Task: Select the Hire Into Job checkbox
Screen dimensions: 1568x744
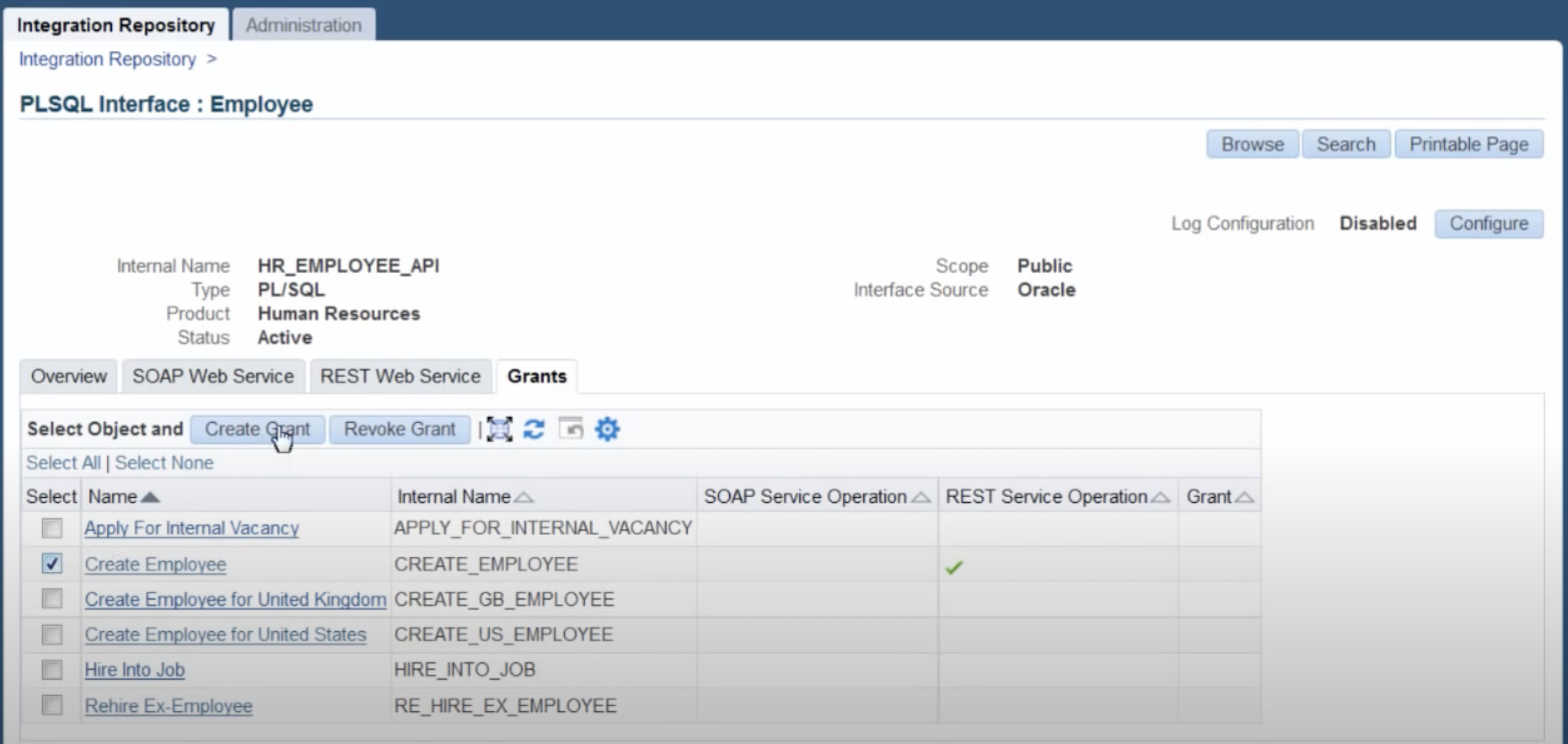Action: pyautogui.click(x=52, y=670)
